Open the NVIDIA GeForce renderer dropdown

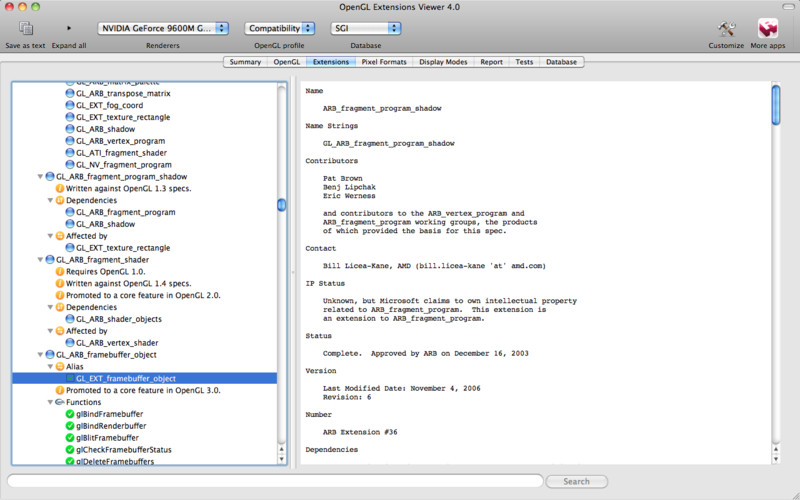tap(163, 28)
